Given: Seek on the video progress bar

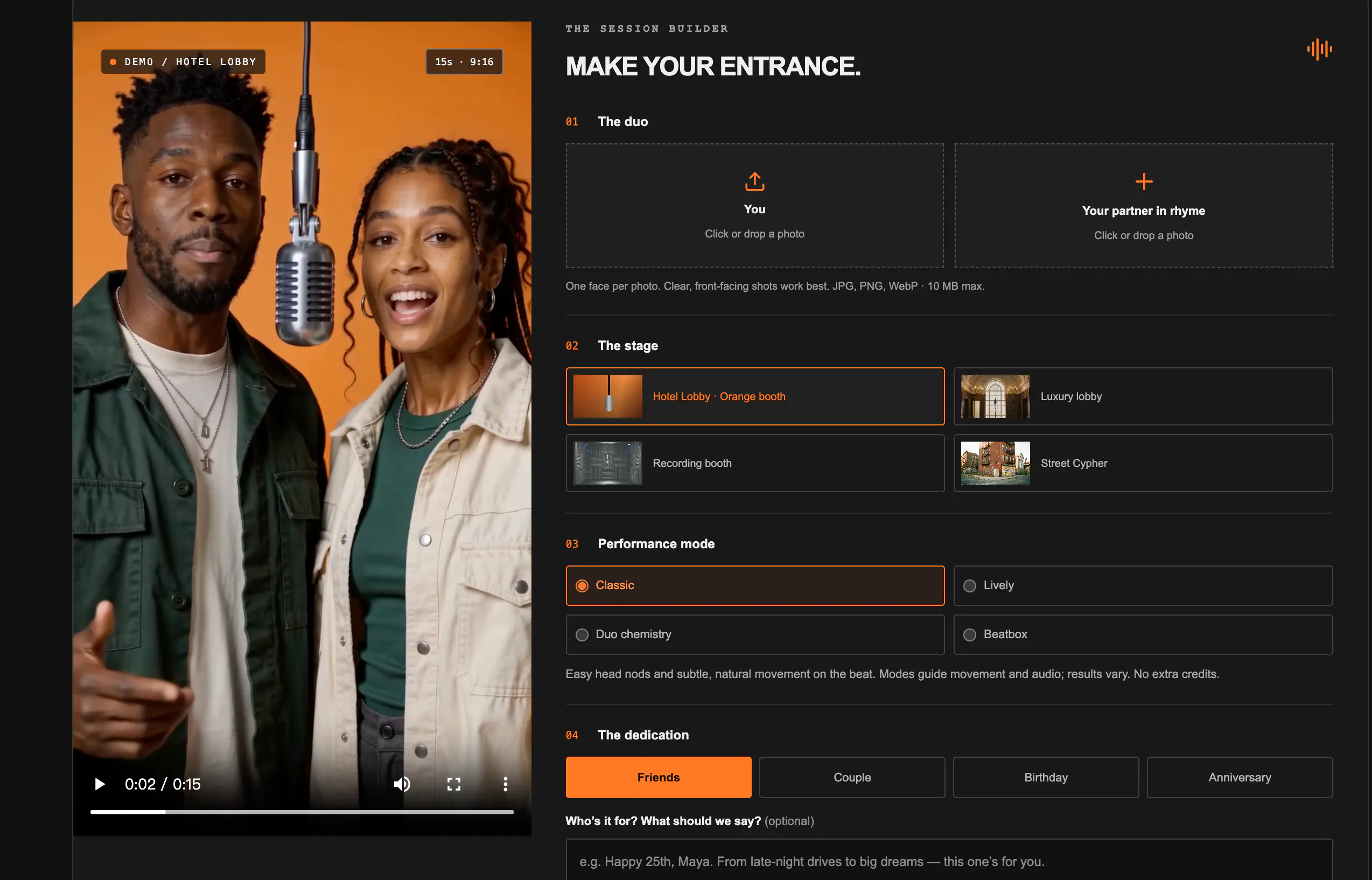Looking at the screenshot, I should (x=302, y=812).
